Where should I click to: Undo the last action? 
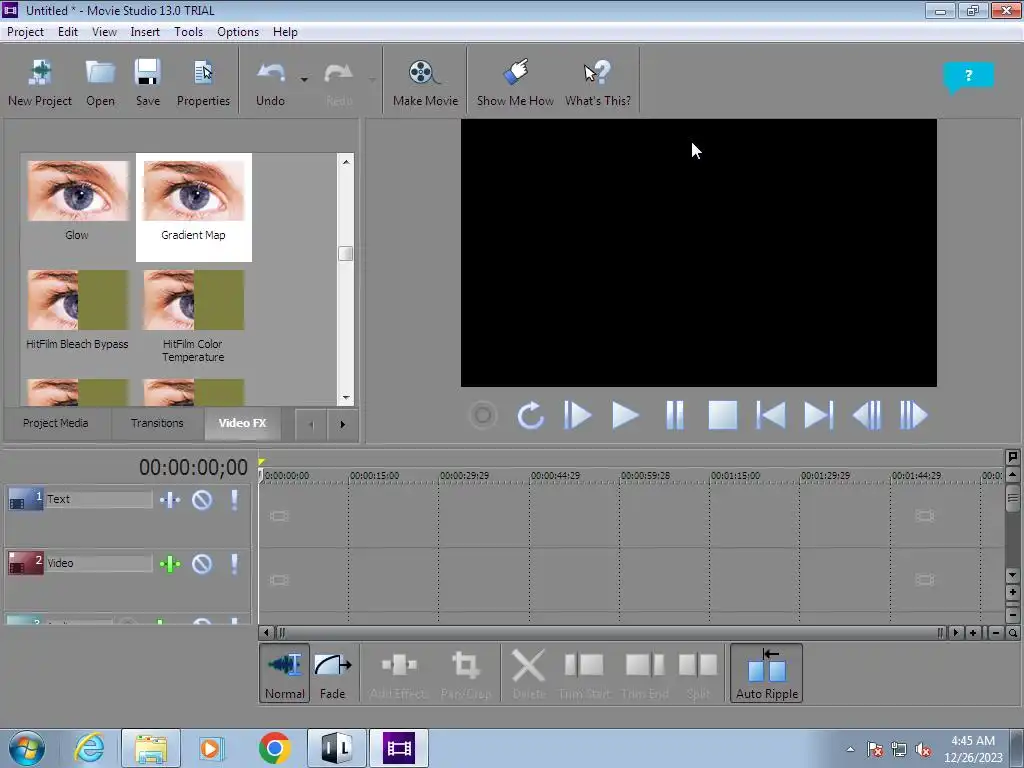(x=270, y=82)
